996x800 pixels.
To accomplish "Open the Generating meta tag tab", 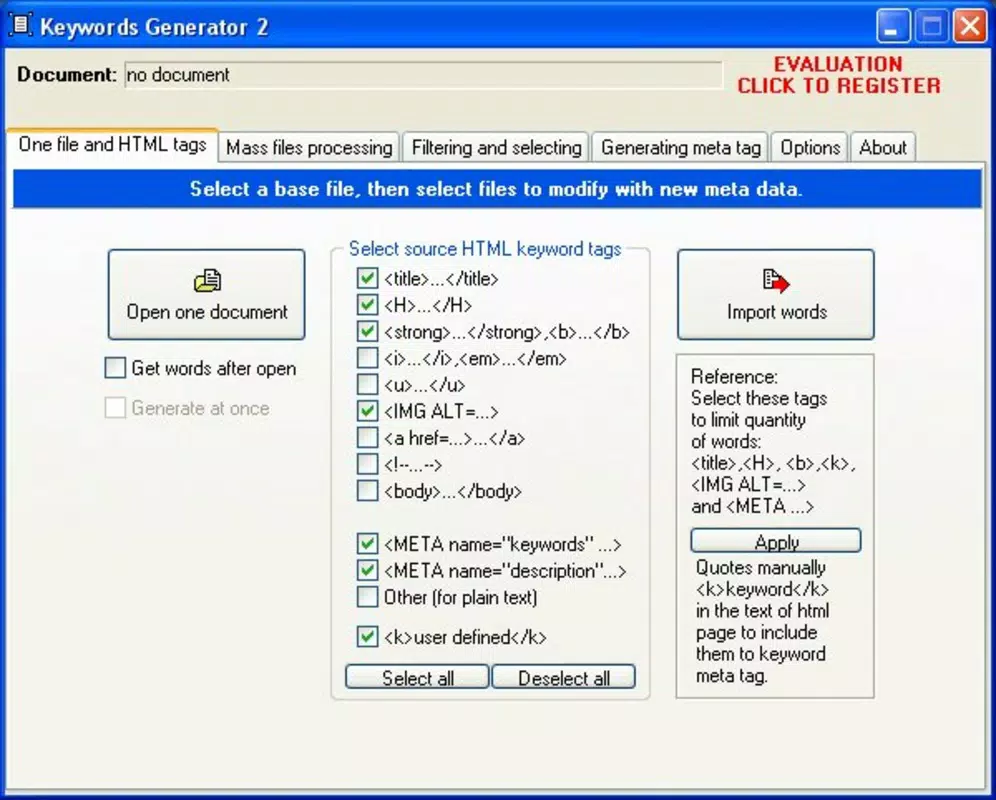I will pyautogui.click(x=680, y=147).
